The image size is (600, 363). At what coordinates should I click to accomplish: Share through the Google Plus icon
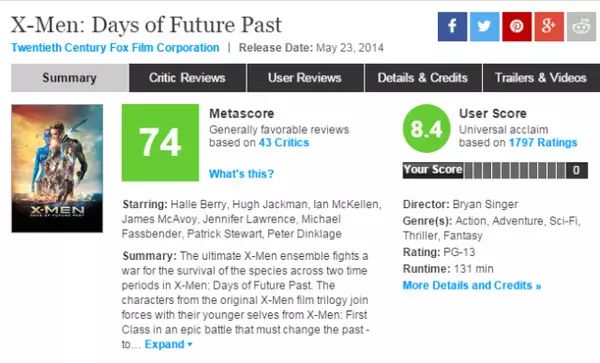point(549,26)
